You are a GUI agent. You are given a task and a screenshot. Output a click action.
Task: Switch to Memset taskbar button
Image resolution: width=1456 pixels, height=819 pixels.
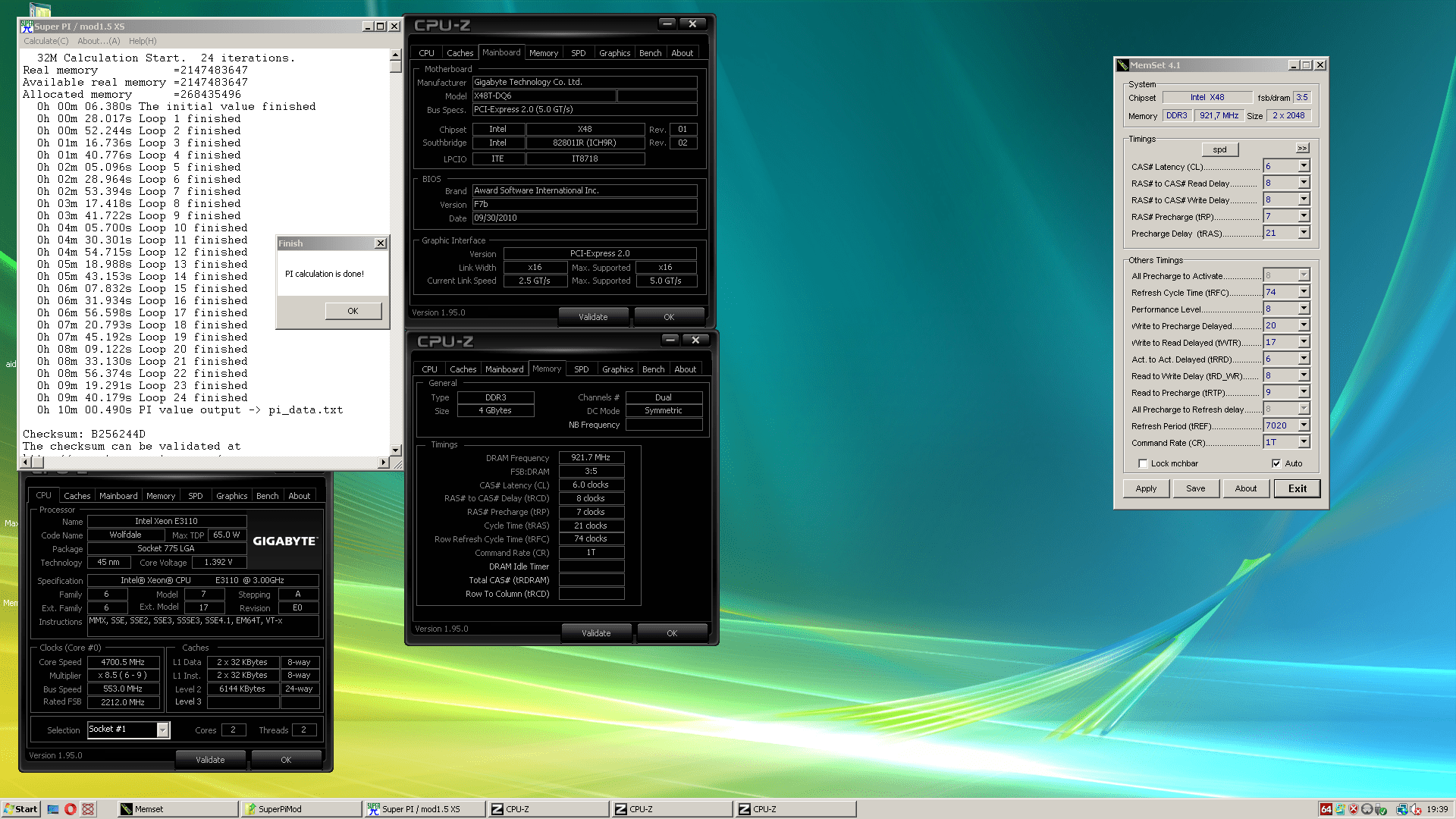coord(178,809)
